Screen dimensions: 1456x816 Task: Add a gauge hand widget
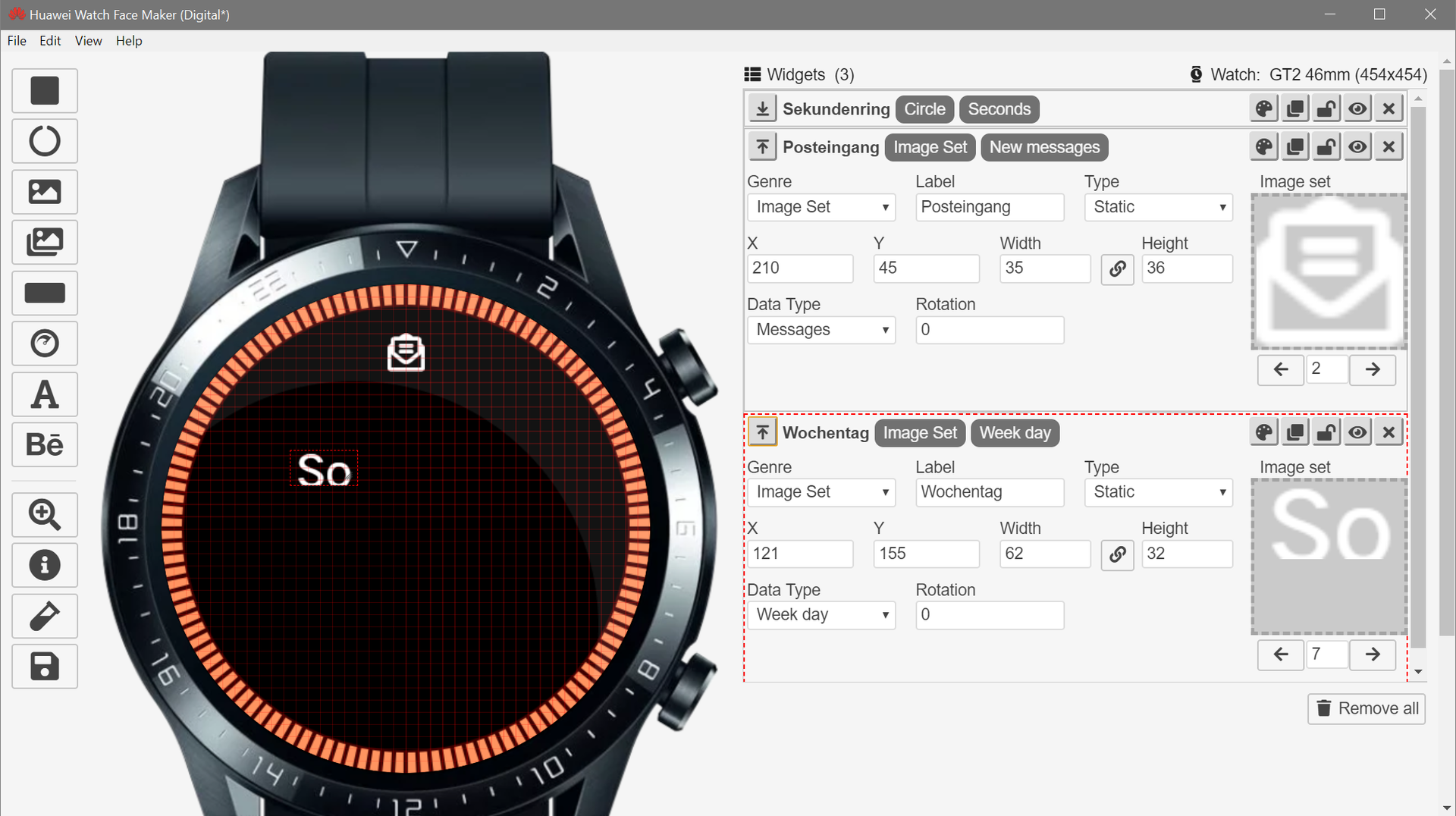pyautogui.click(x=45, y=344)
